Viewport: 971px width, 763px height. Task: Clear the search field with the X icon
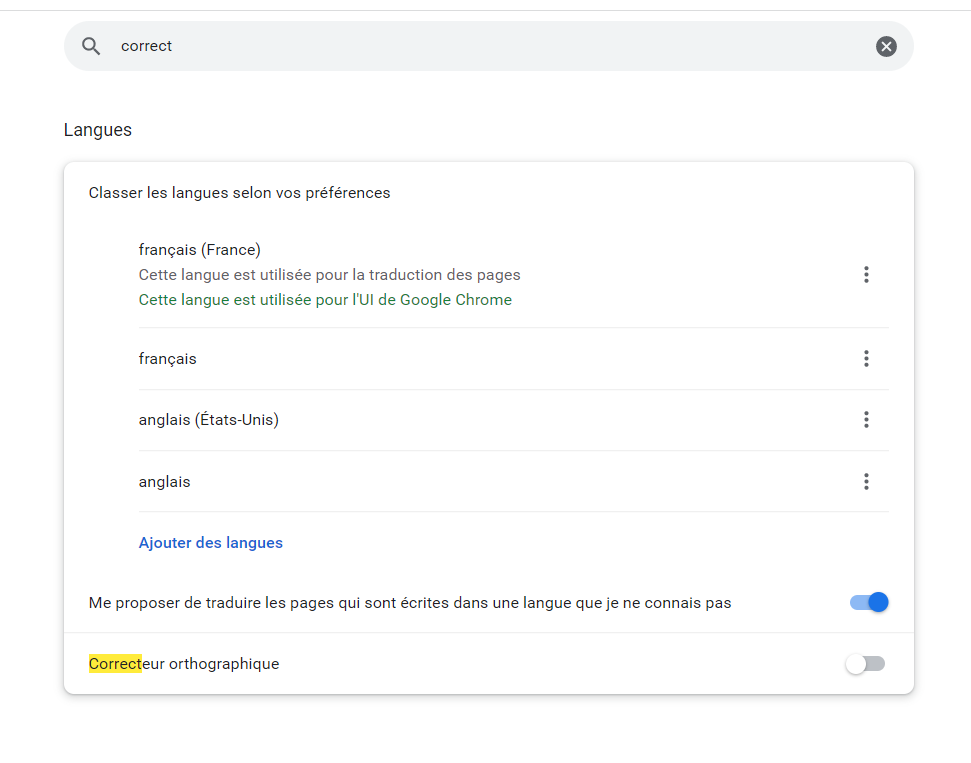pyautogui.click(x=886, y=46)
